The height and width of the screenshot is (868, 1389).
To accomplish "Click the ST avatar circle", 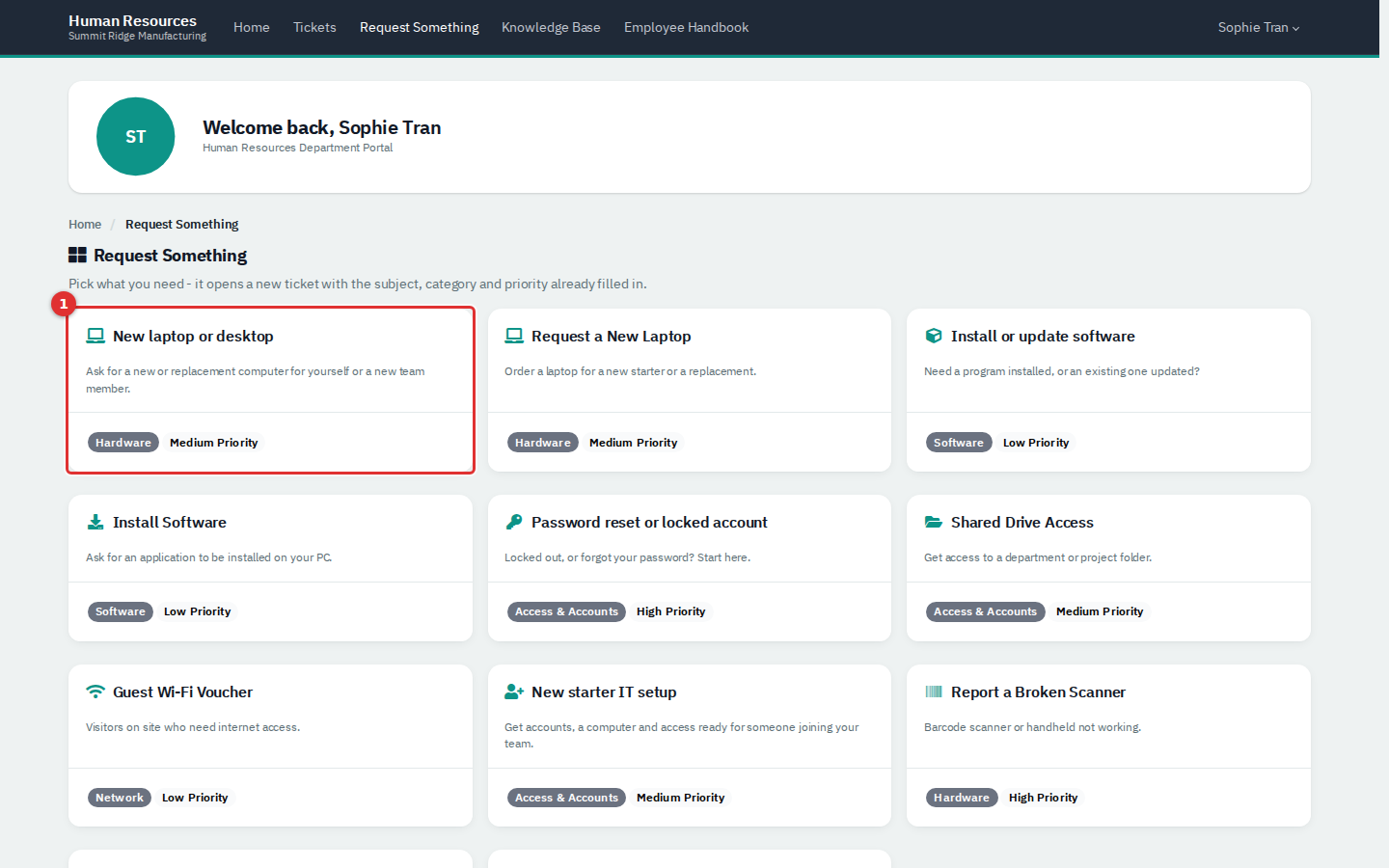I will click(136, 137).
